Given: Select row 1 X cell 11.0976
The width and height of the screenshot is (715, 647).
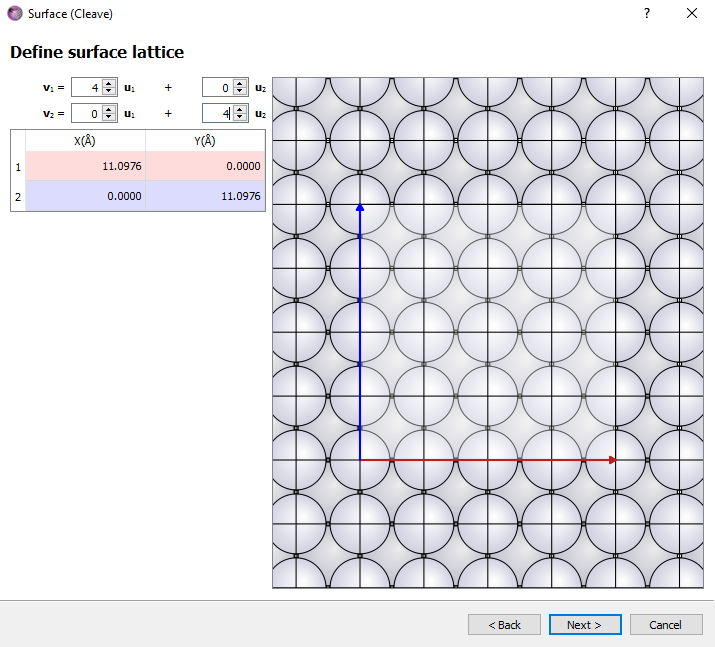Looking at the screenshot, I should (x=85, y=166).
